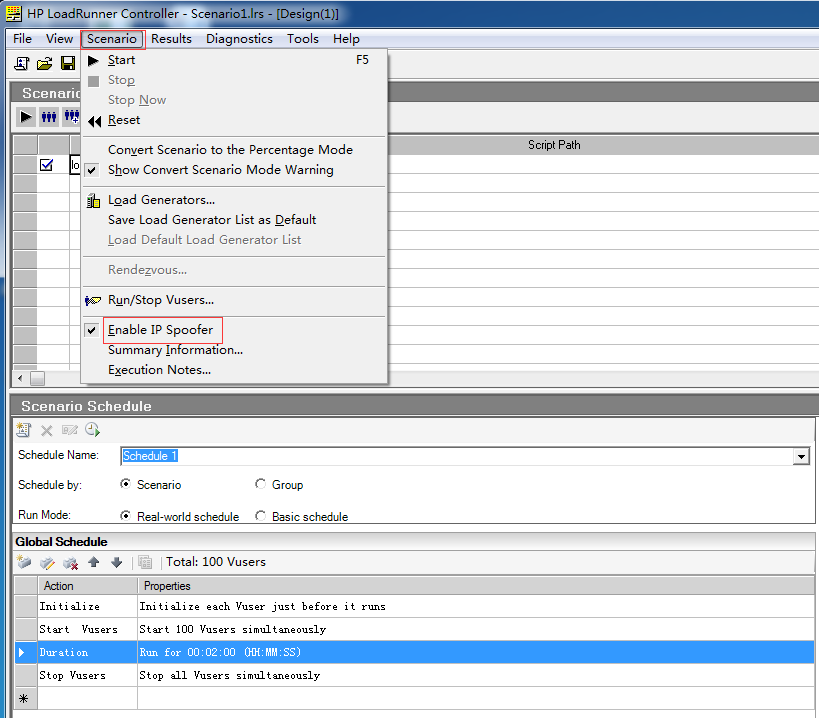
Task: Click the Move Action Up arrow icon
Action: point(93,562)
